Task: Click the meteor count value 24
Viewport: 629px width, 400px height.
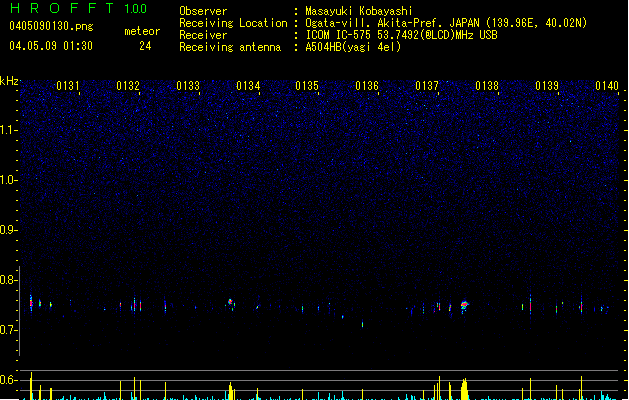Action: [x=145, y=46]
